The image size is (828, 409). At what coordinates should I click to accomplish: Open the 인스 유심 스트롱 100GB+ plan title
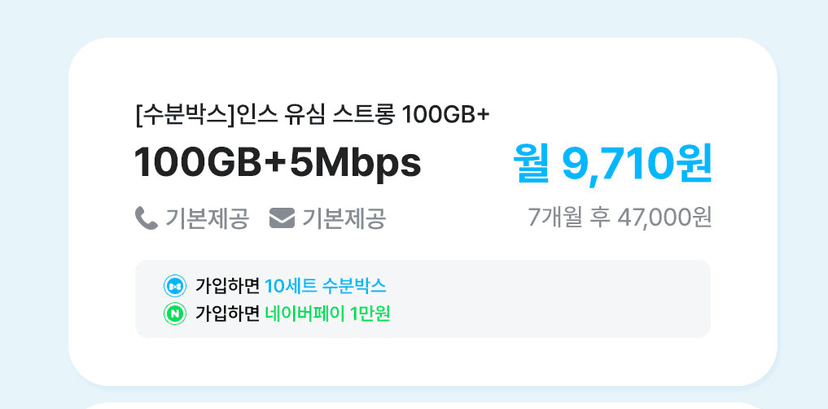tap(364, 115)
